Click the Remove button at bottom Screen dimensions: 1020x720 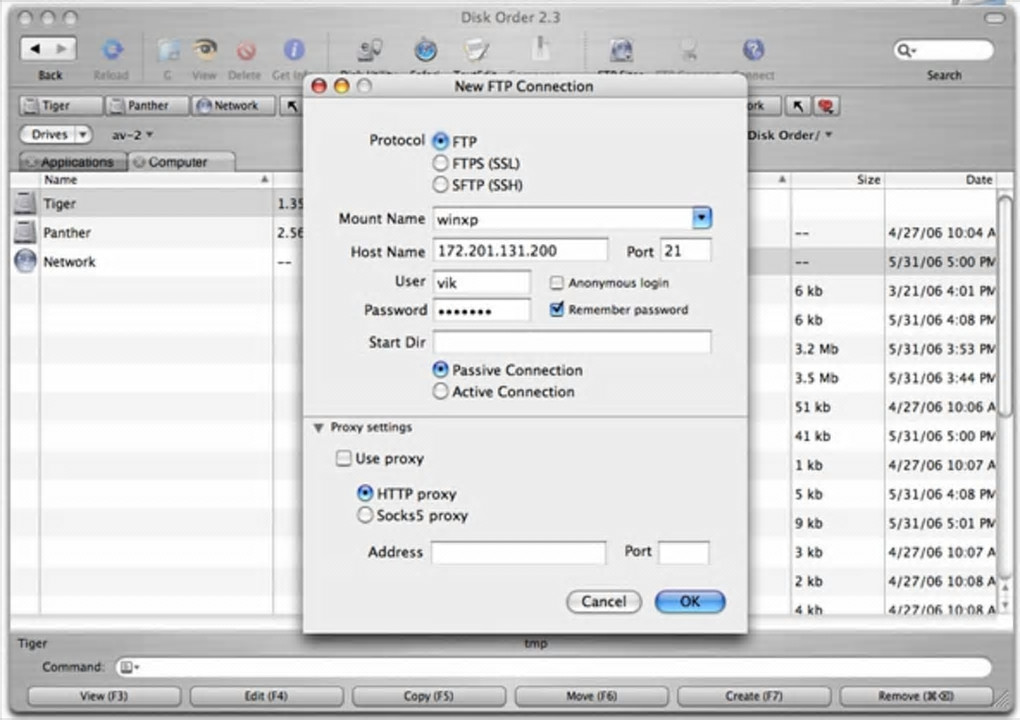pyautogui.click(x=916, y=696)
